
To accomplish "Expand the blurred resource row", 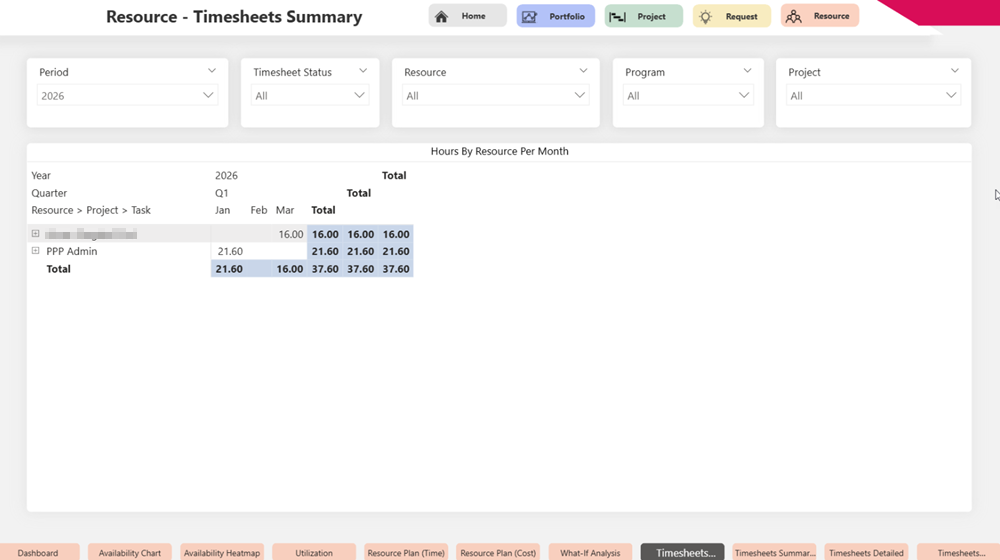I will tap(36, 234).
